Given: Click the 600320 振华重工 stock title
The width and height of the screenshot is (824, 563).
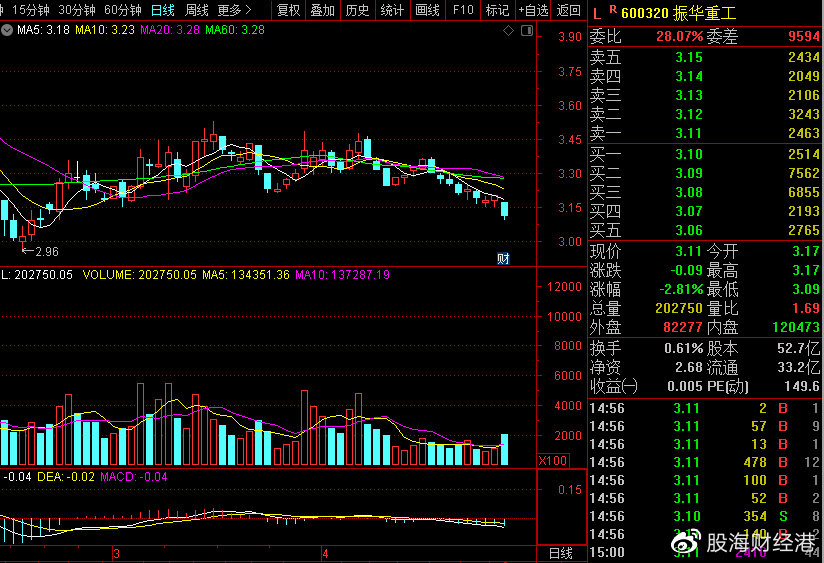Looking at the screenshot, I should pos(678,13).
